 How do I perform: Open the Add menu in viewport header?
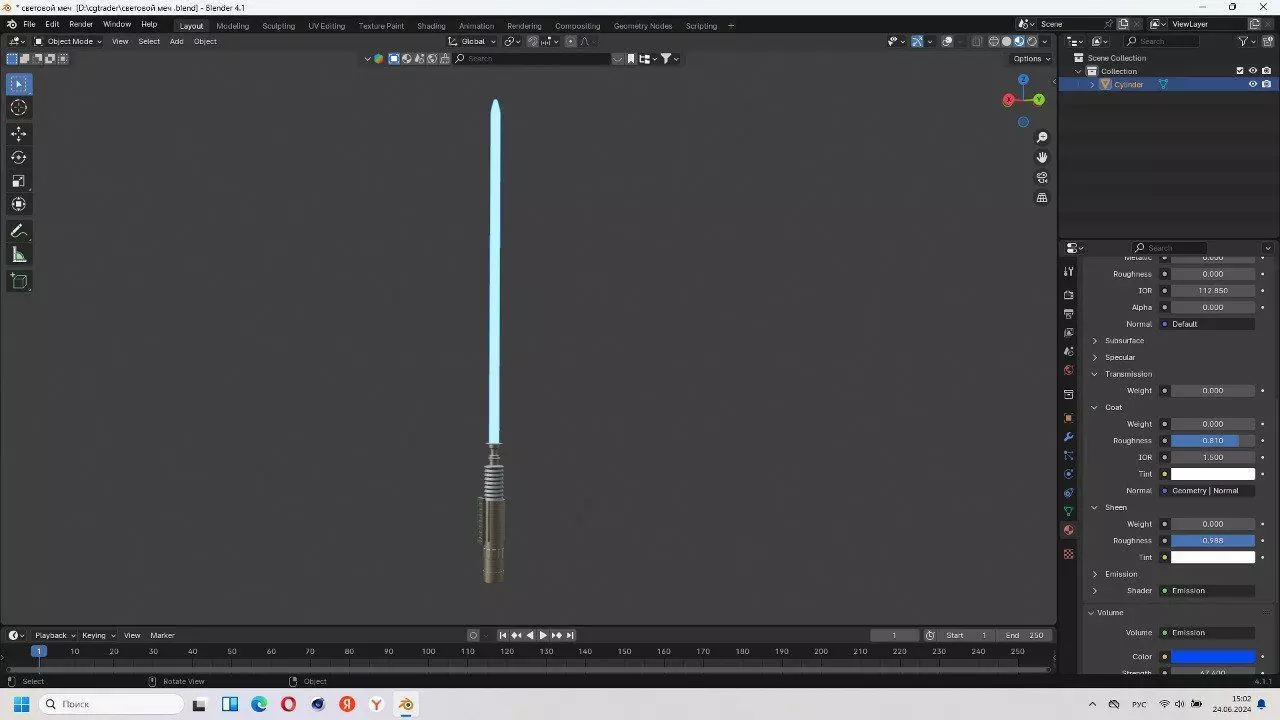coord(176,41)
